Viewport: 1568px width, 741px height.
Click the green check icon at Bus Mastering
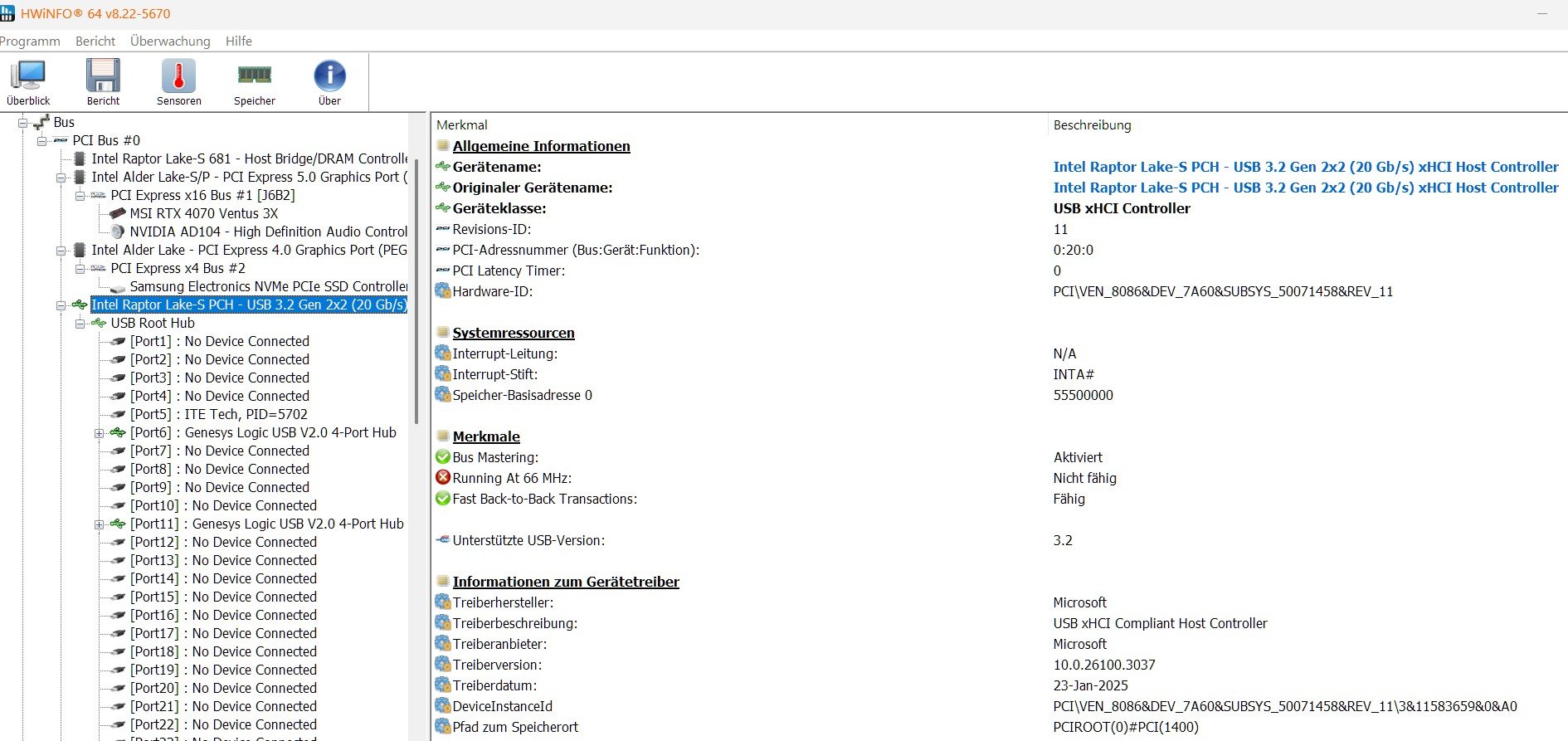pyautogui.click(x=443, y=457)
